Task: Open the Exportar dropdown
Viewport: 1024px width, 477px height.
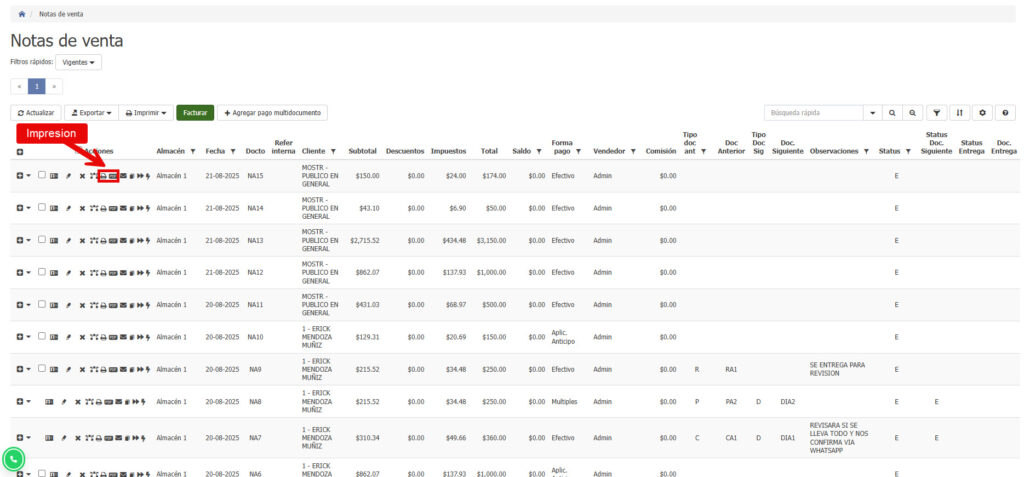Action: click(x=91, y=113)
